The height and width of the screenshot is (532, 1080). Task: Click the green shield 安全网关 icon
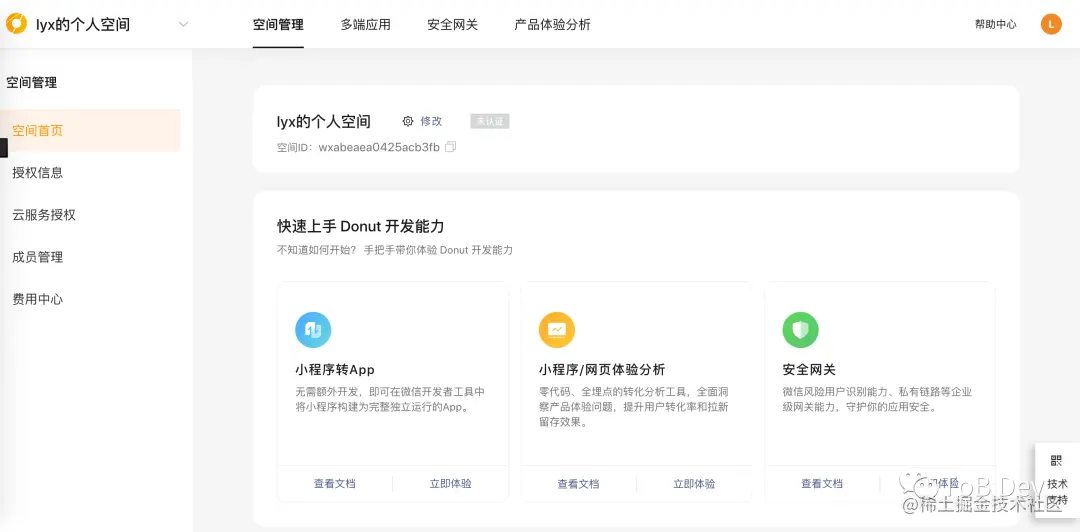coord(800,330)
